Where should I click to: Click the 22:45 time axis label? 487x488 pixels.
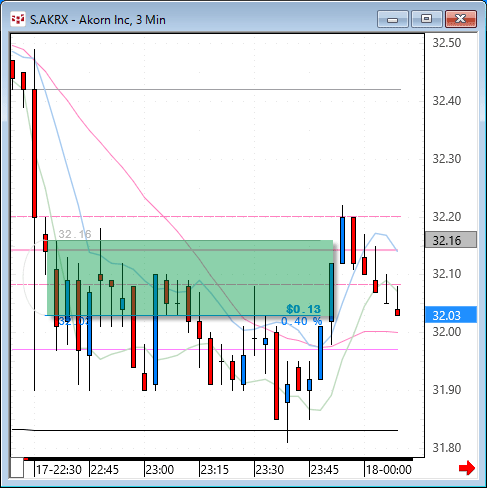click(105, 470)
